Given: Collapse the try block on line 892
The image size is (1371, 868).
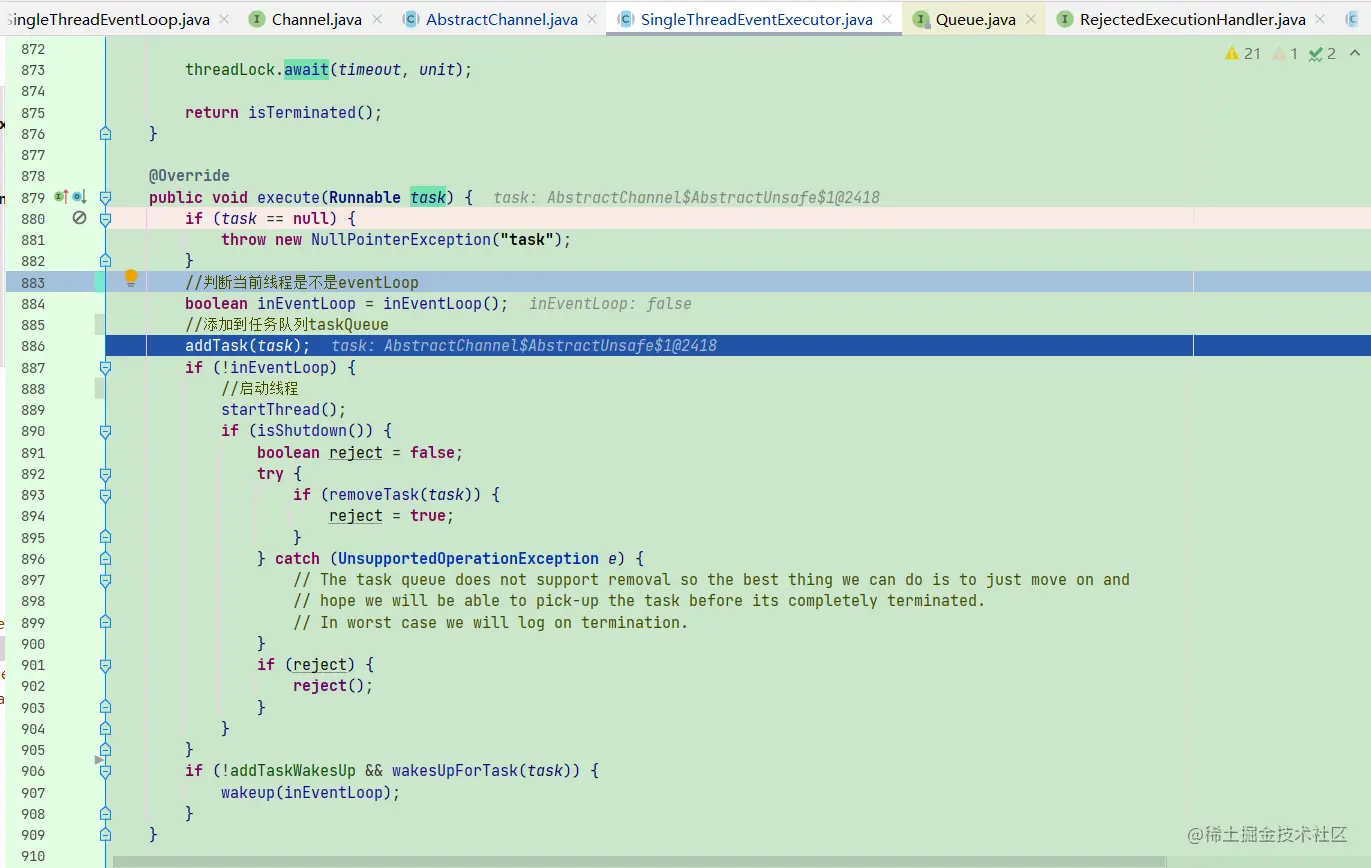Looking at the screenshot, I should (x=105, y=474).
